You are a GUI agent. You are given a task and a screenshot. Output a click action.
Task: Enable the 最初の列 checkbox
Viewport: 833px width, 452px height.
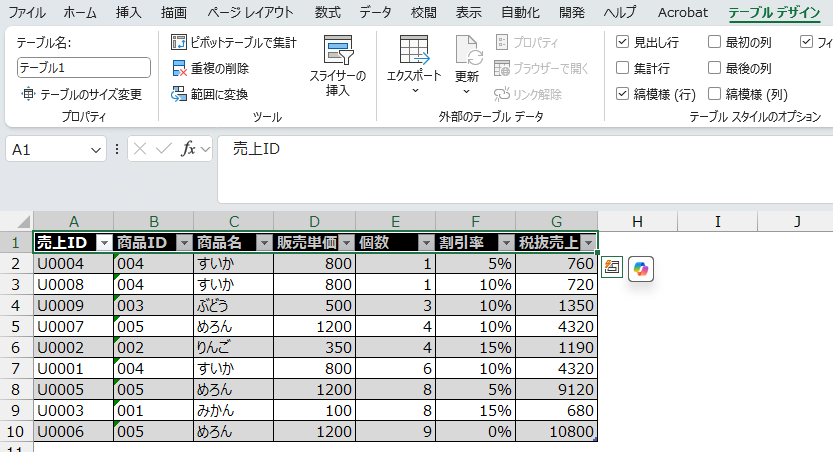[715, 42]
